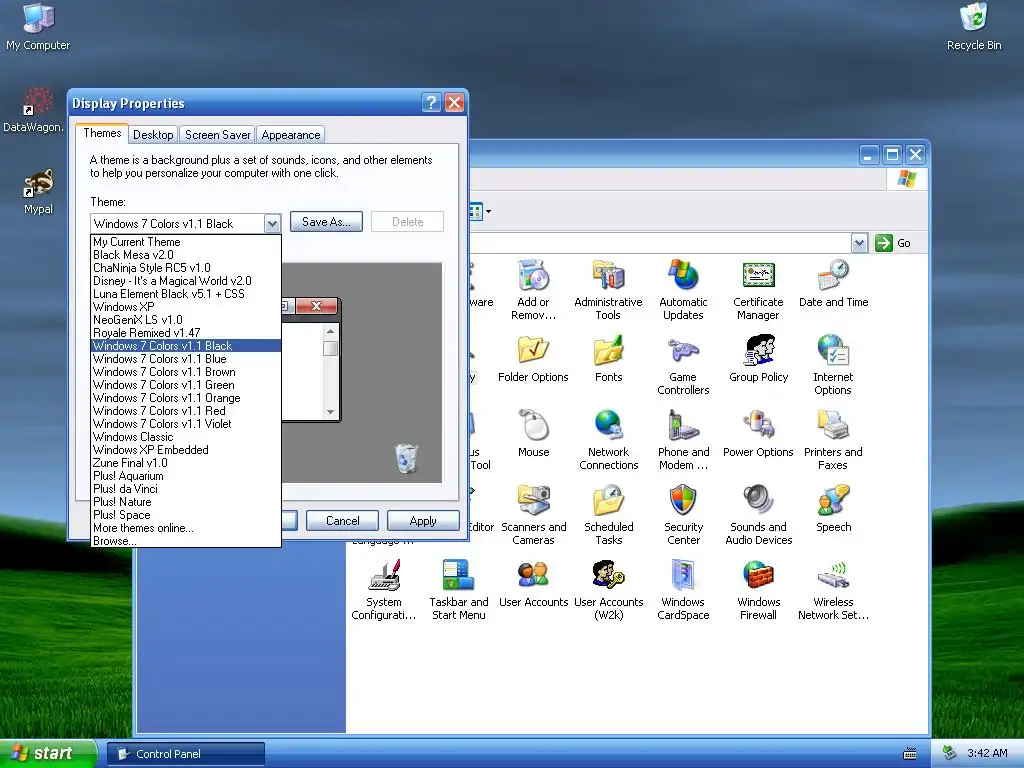Open Fonts icon
This screenshot has width=1024, height=768.
(x=609, y=350)
